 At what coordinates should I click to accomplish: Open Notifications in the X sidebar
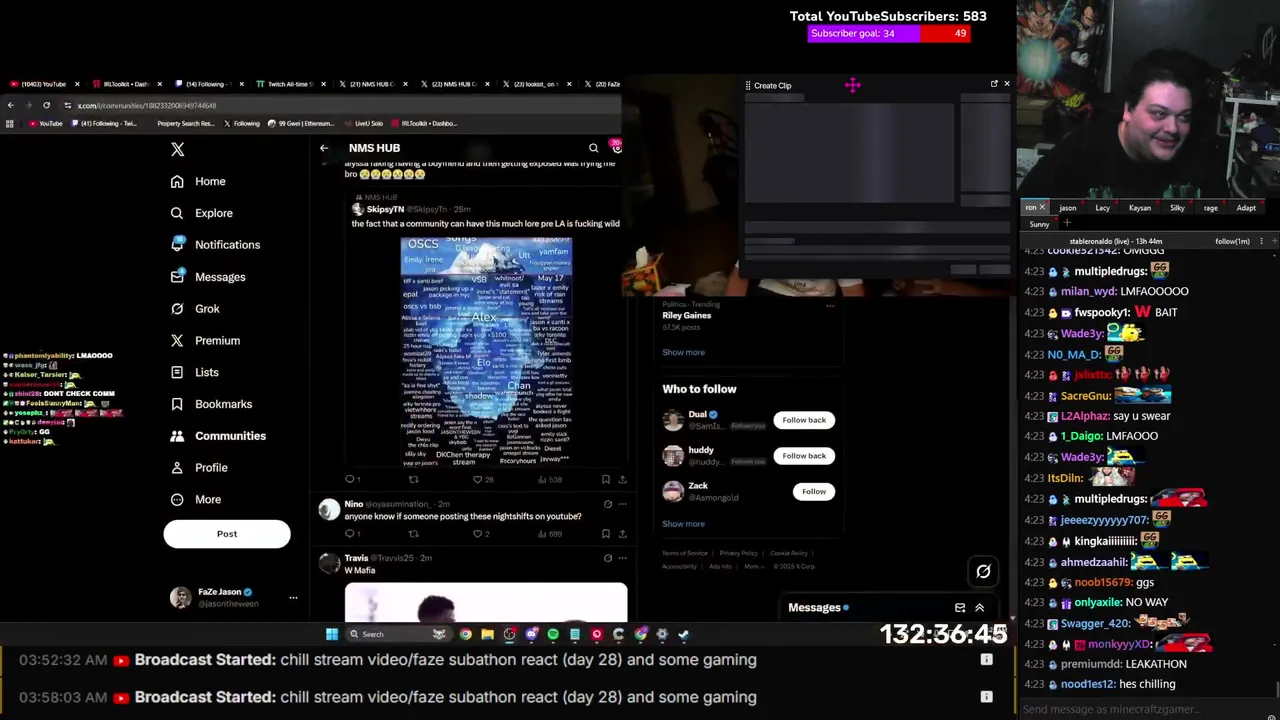(215, 244)
